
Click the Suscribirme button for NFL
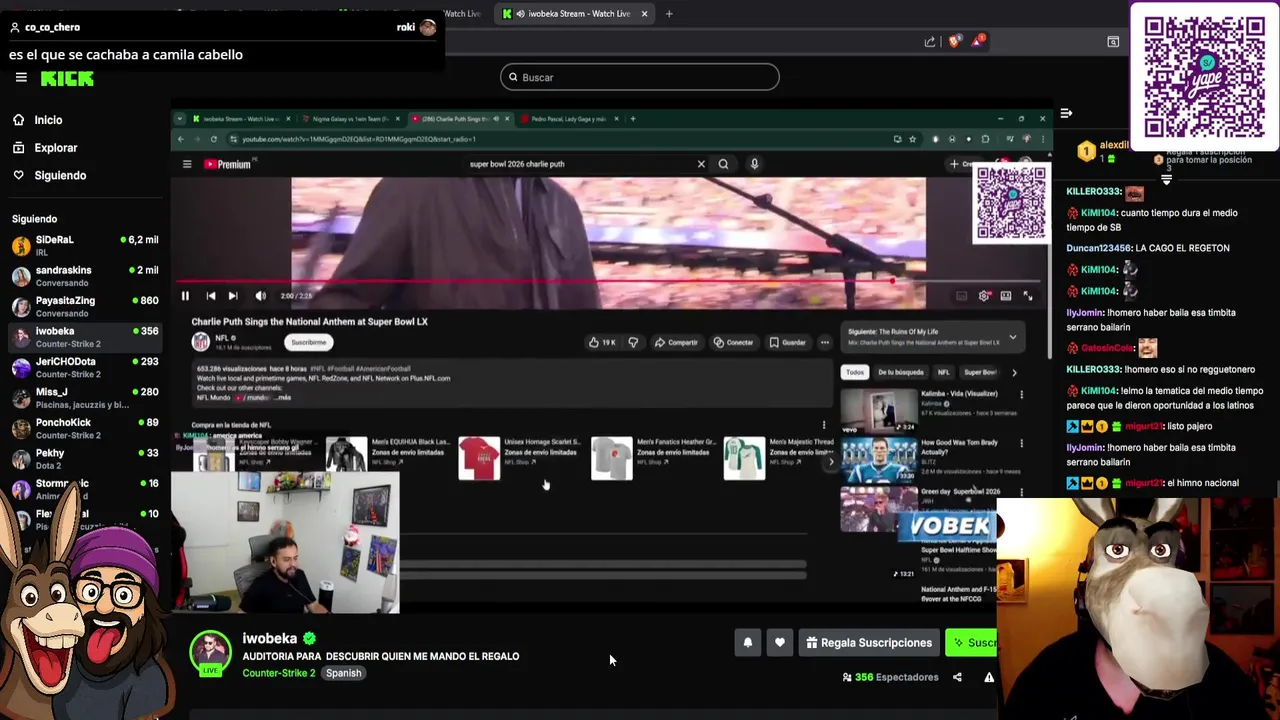click(x=308, y=342)
